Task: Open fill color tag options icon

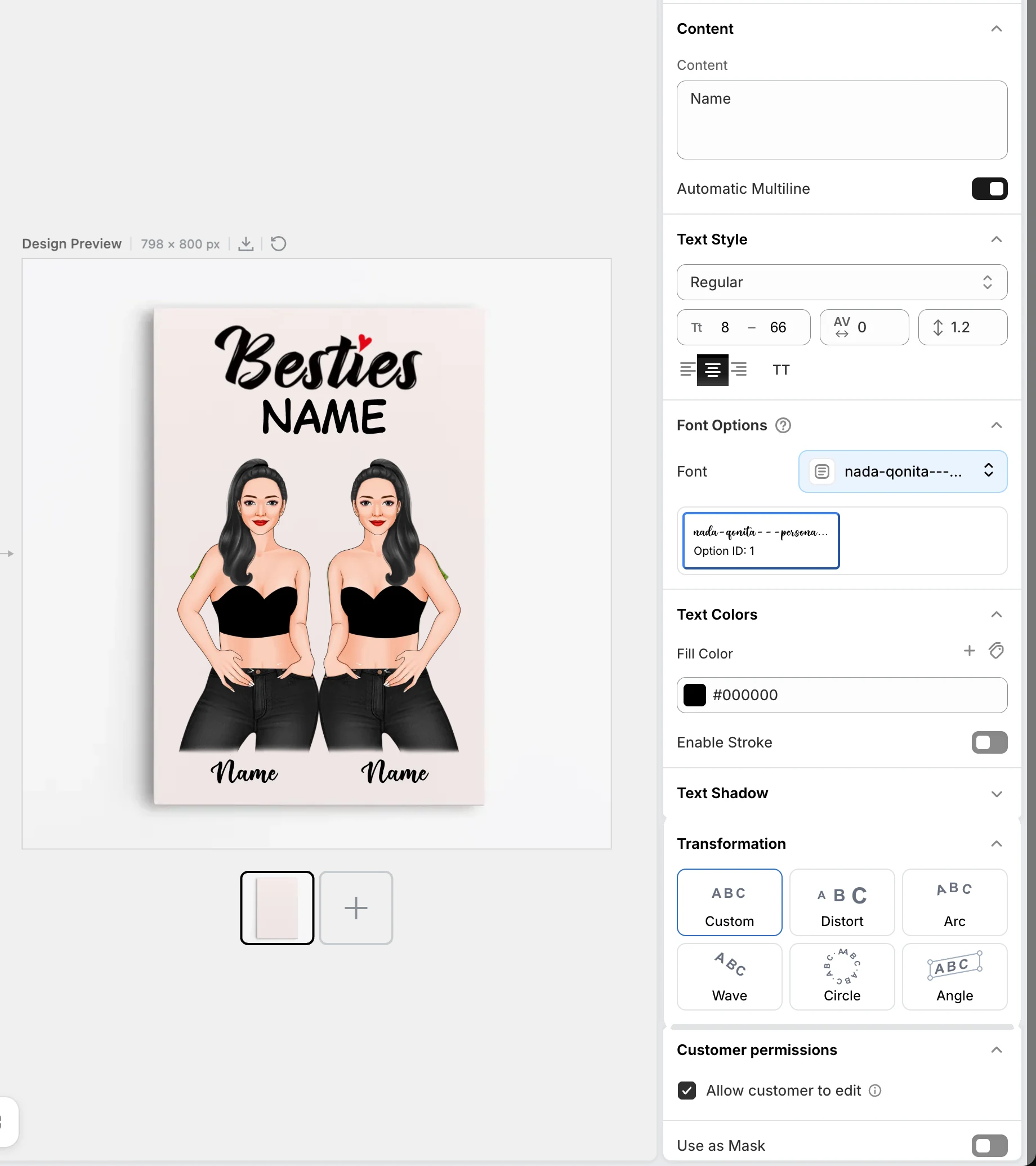Action: [996, 651]
